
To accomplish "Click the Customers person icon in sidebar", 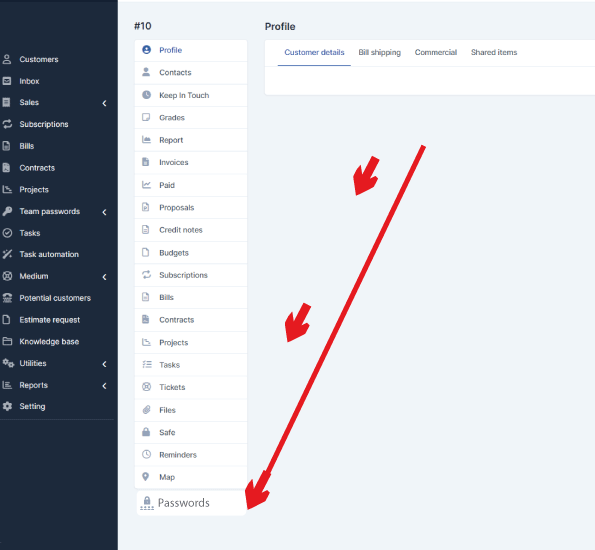I will (x=6, y=59).
